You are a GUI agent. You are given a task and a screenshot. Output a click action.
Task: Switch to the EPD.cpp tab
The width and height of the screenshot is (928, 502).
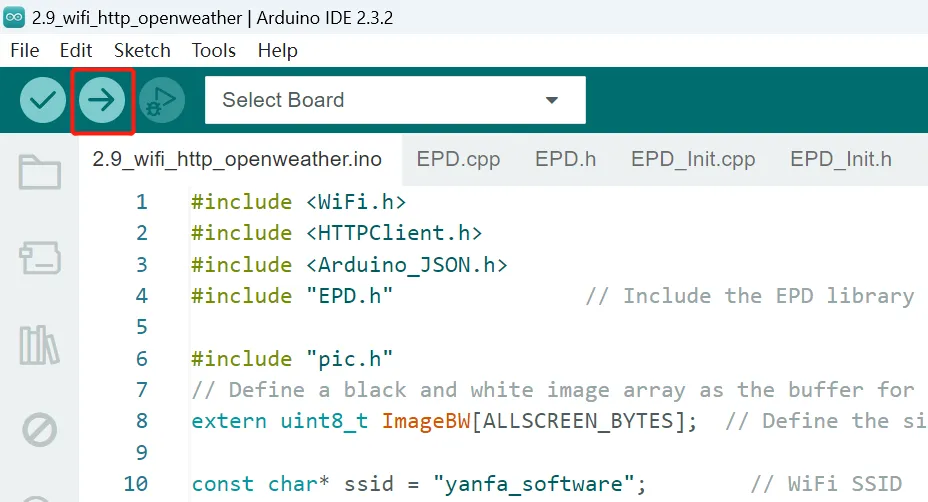coord(458,159)
